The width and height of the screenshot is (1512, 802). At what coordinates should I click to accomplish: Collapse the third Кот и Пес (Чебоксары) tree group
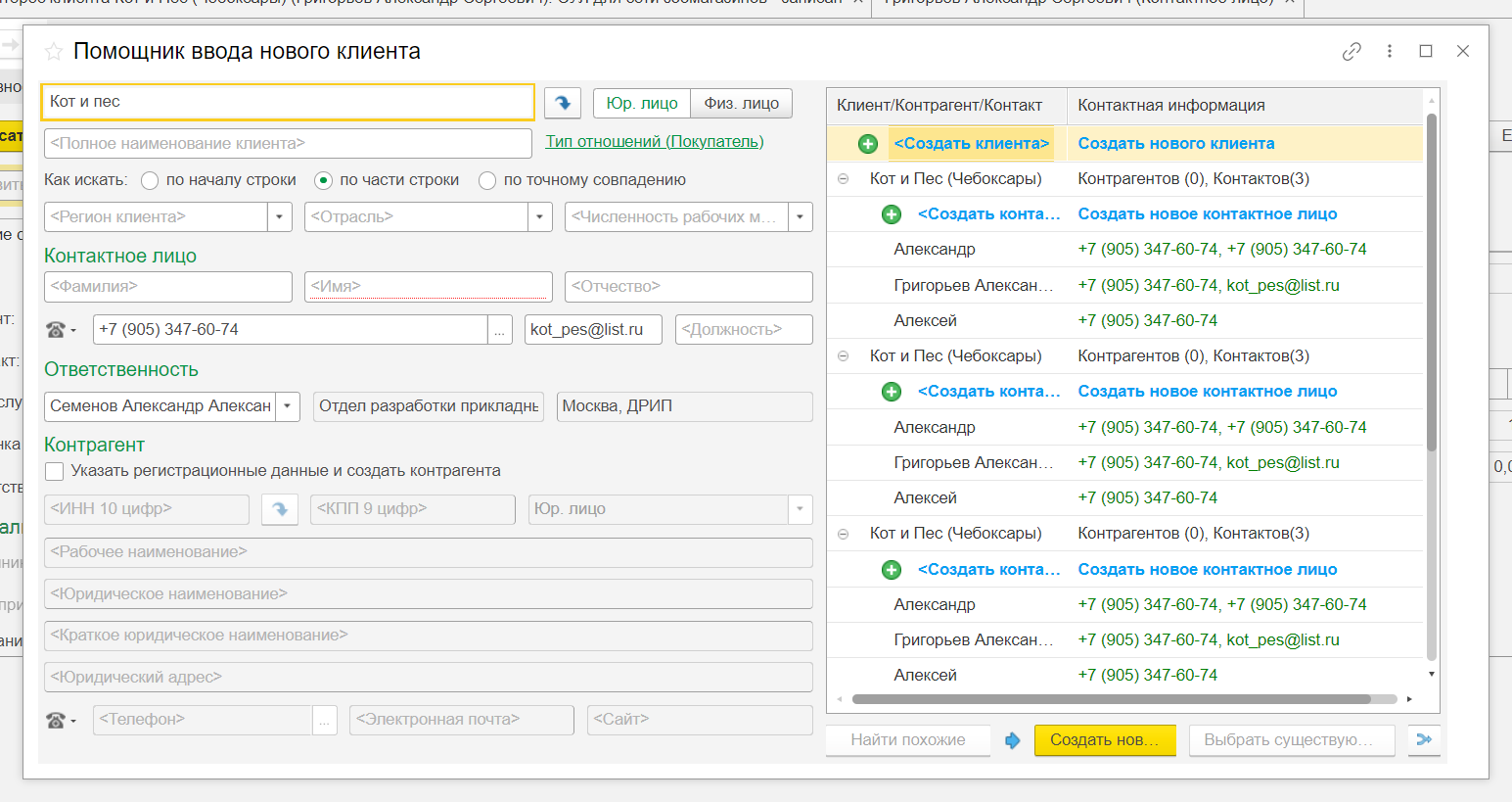(x=843, y=534)
